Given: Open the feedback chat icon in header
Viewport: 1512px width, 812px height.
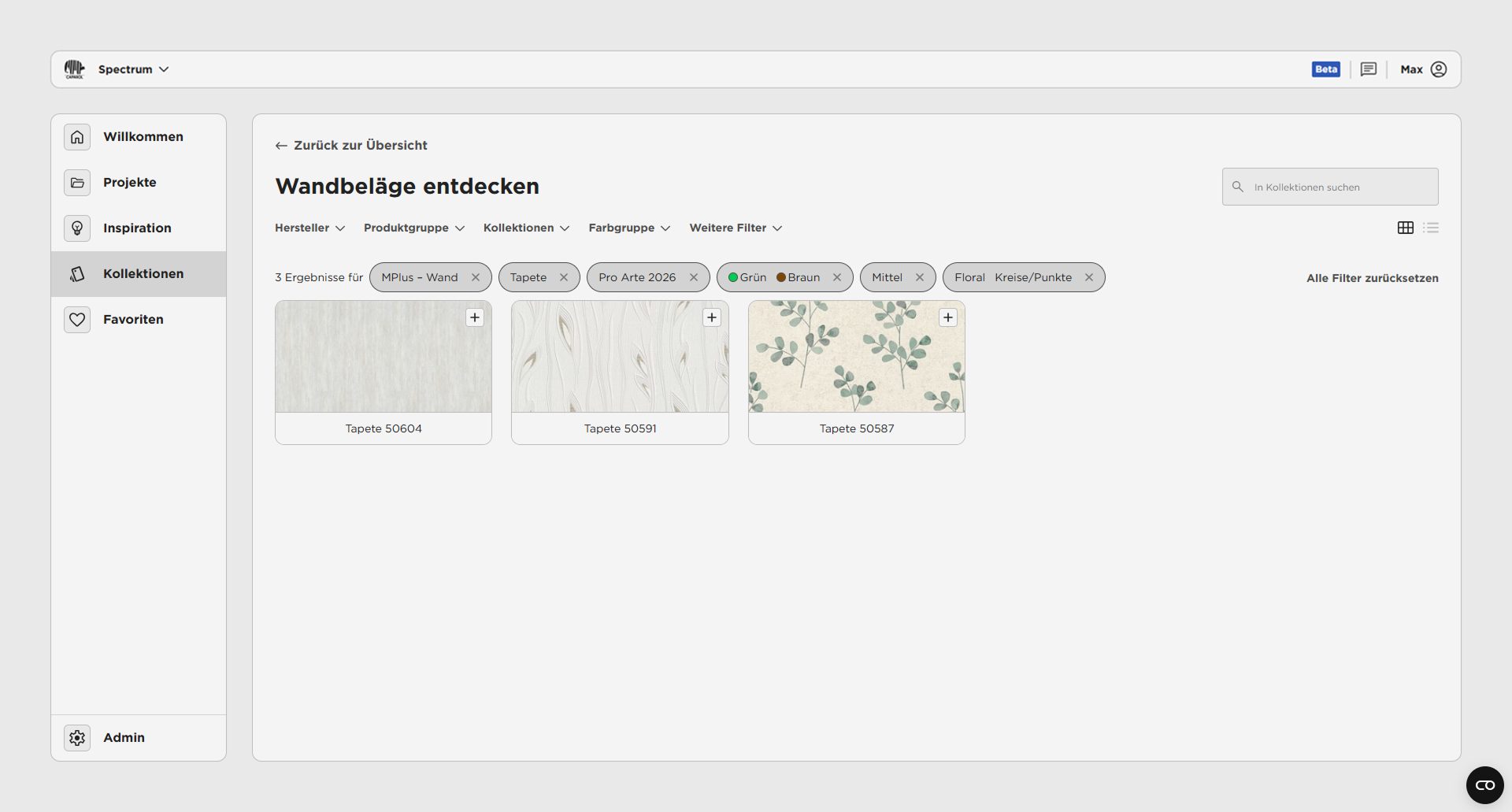Looking at the screenshot, I should tap(1369, 69).
